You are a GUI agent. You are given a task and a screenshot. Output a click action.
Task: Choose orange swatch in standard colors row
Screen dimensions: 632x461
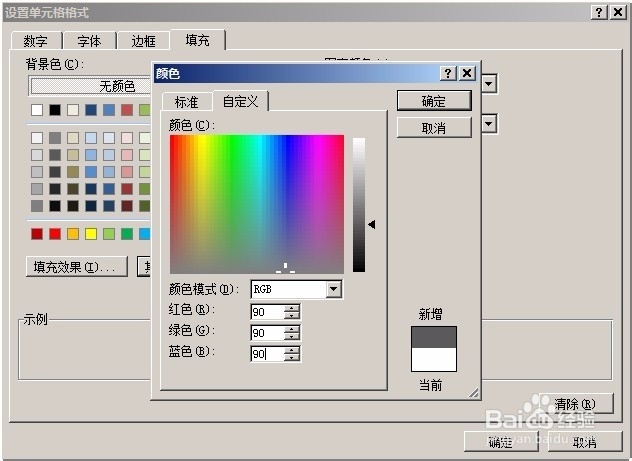(73, 234)
